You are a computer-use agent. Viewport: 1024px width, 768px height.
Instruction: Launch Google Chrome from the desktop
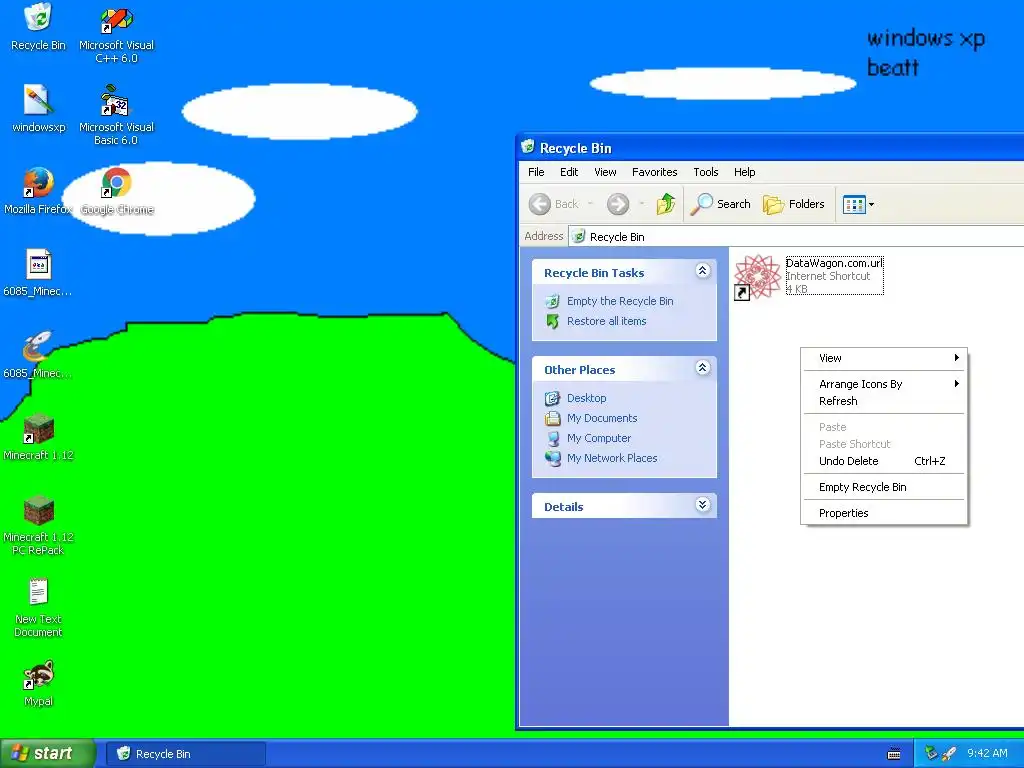point(116,182)
